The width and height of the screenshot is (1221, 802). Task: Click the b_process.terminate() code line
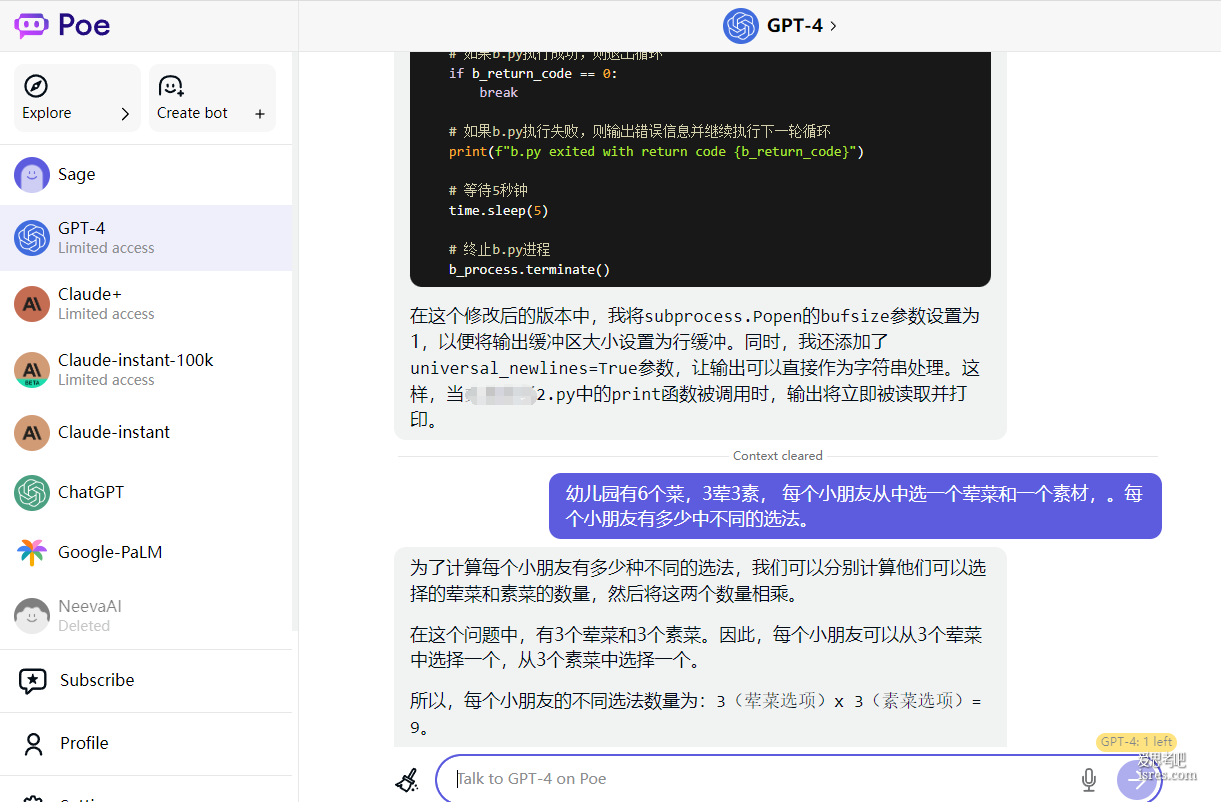click(x=529, y=270)
